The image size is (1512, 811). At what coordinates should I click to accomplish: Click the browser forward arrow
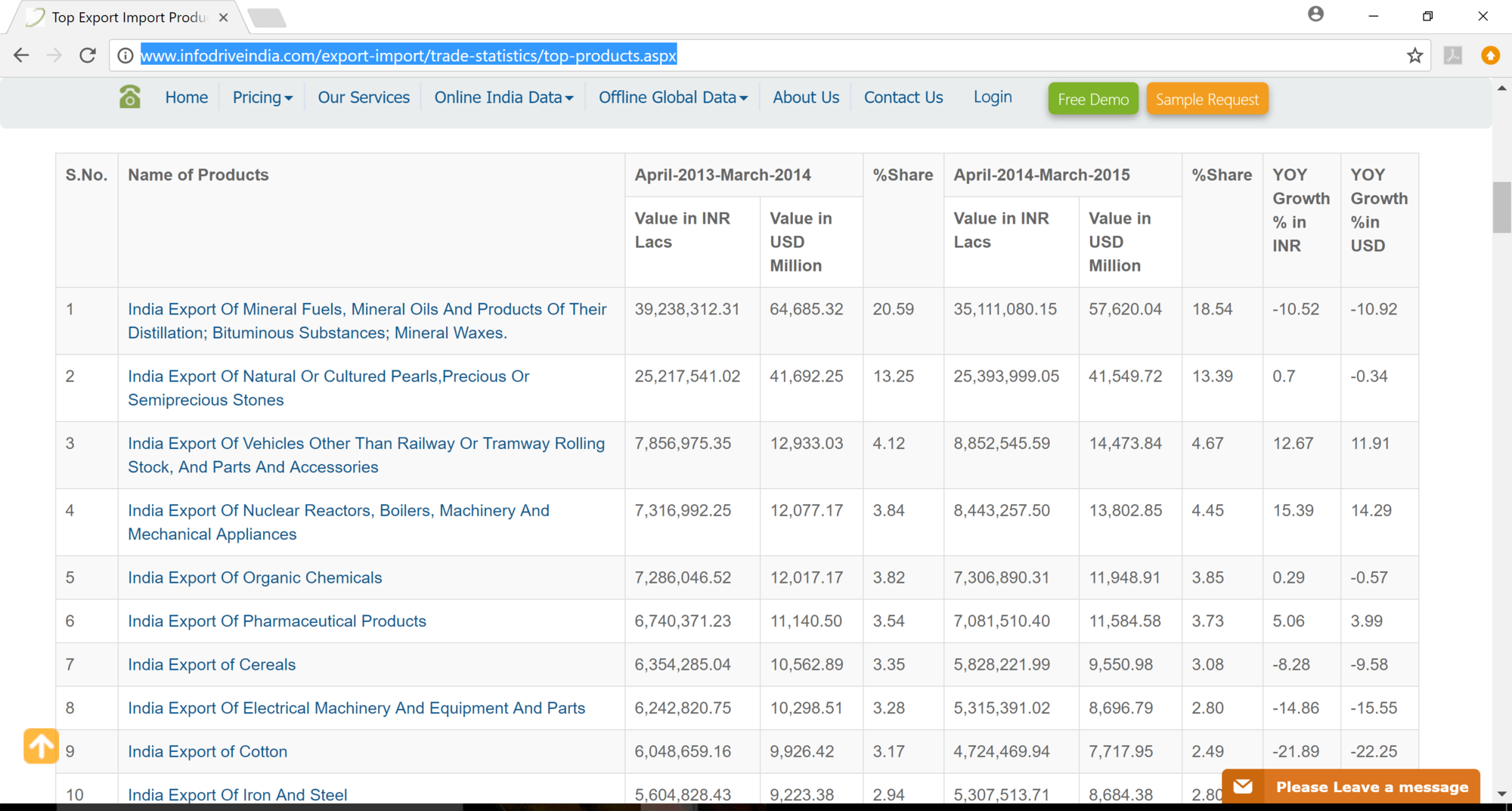(x=54, y=55)
